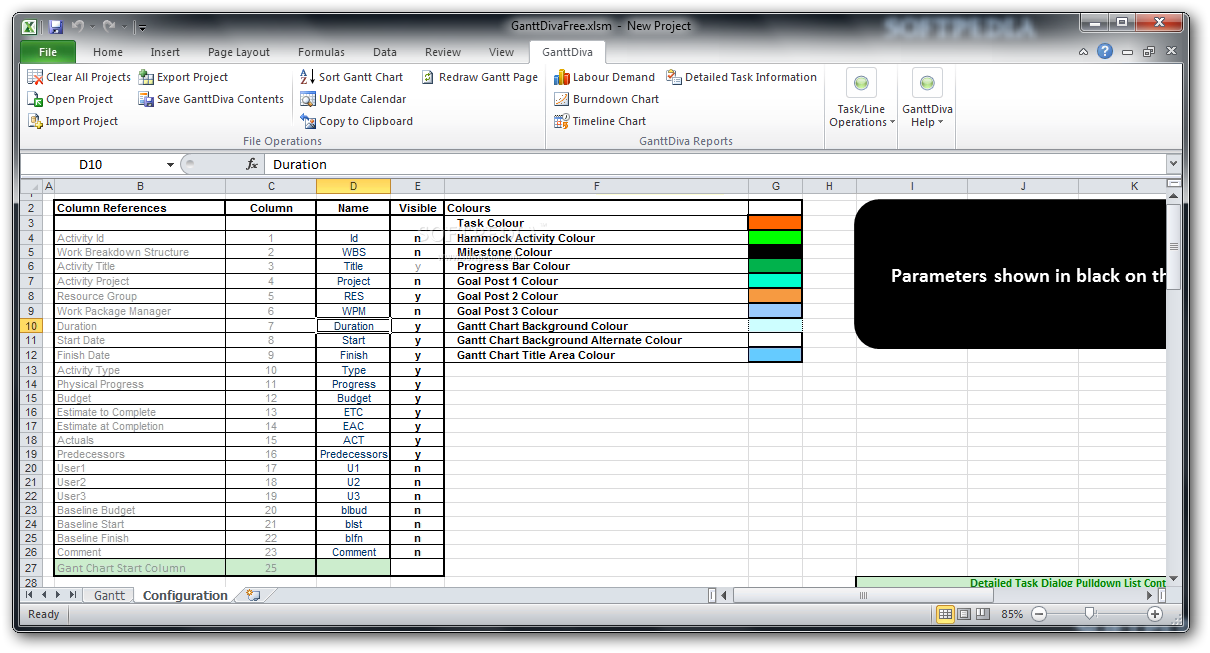Select the 'Comment' name cell
The height and width of the screenshot is (653, 1210).
(x=353, y=552)
